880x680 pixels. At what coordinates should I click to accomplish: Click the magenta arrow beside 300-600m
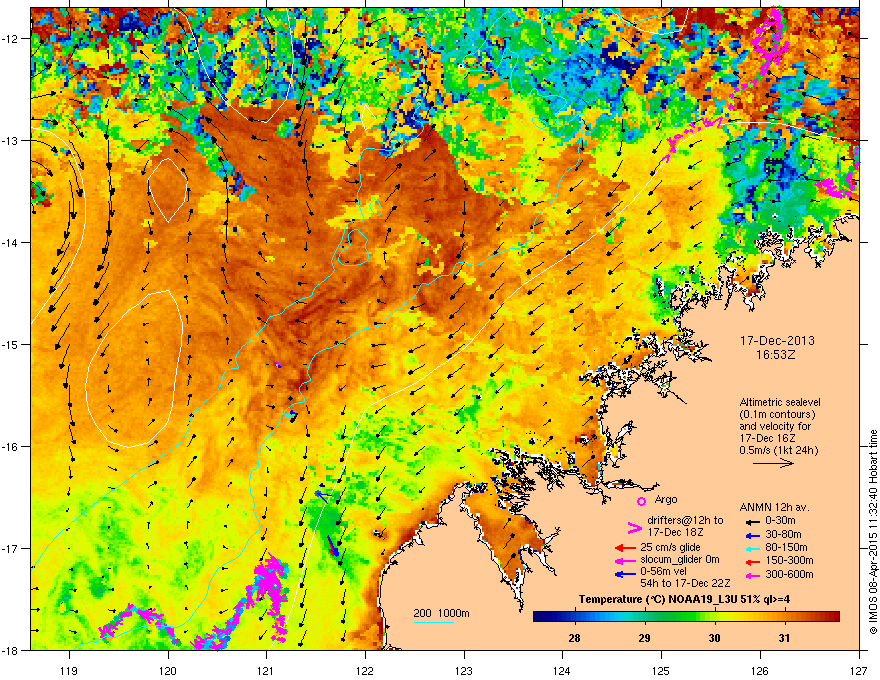[x=751, y=575]
